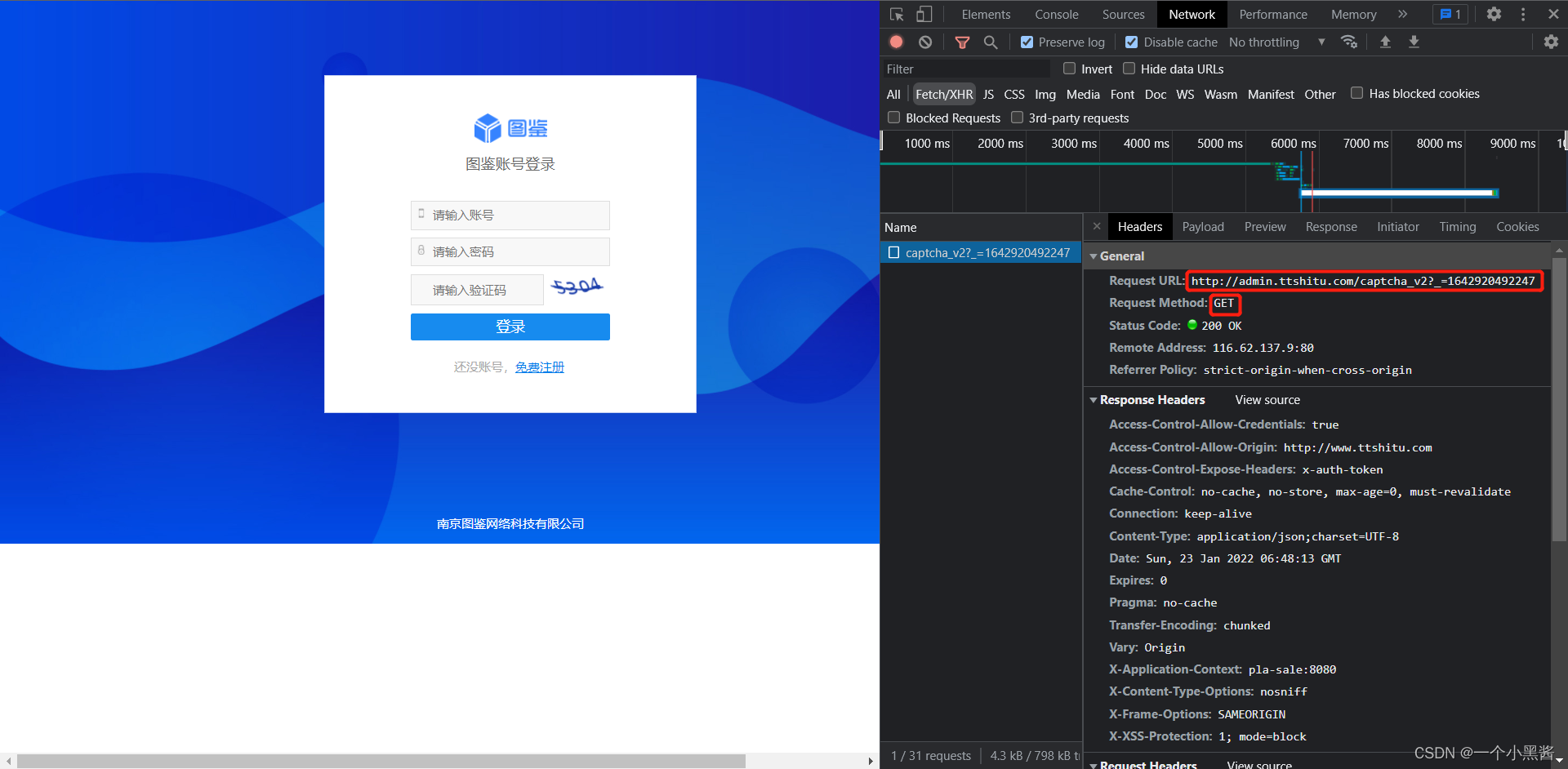Clear the network log
Image resolution: width=1568 pixels, height=769 pixels.
(925, 42)
